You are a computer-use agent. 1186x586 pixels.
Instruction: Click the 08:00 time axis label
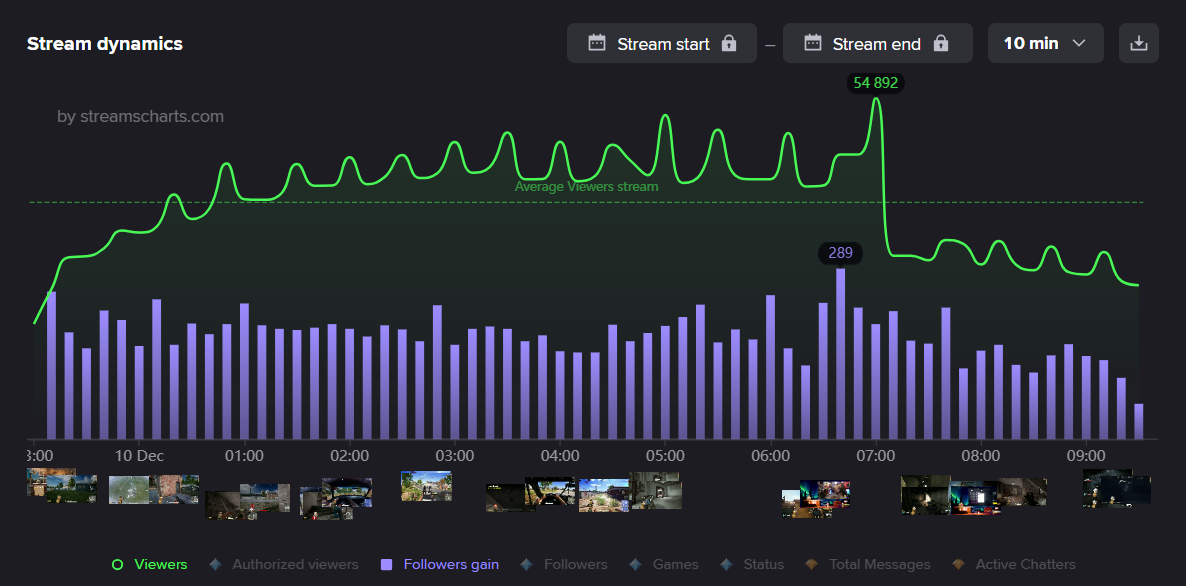tap(981, 457)
